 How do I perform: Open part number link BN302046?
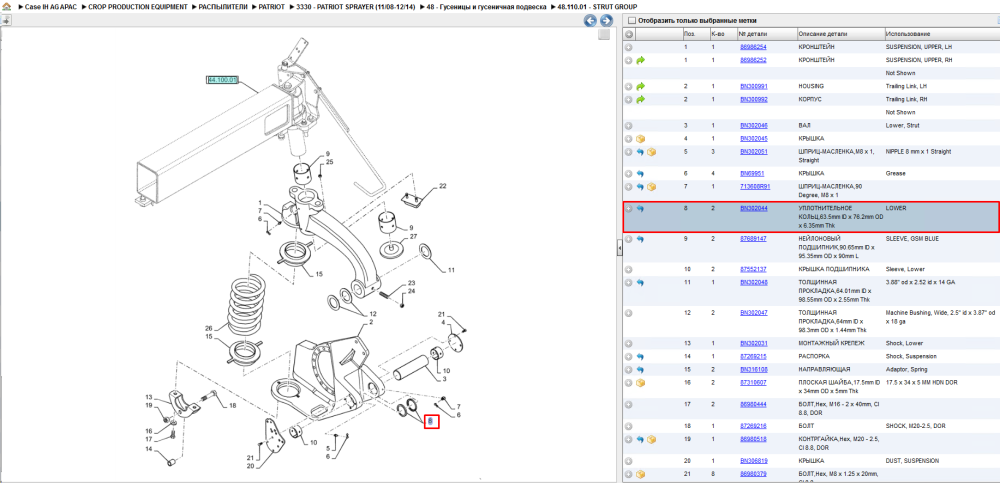754,126
